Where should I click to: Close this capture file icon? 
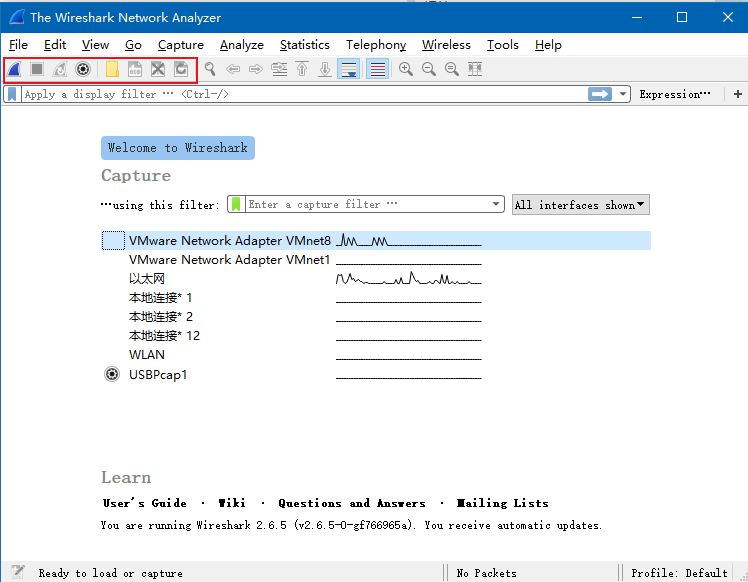158,69
